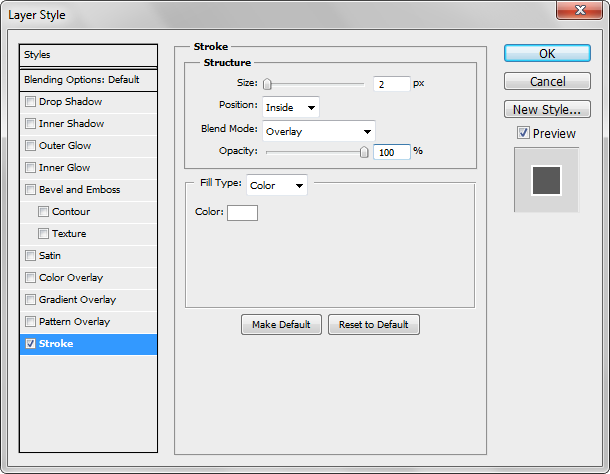Enable the Contour sub-option checkbox
The image size is (610, 474).
tap(43, 212)
